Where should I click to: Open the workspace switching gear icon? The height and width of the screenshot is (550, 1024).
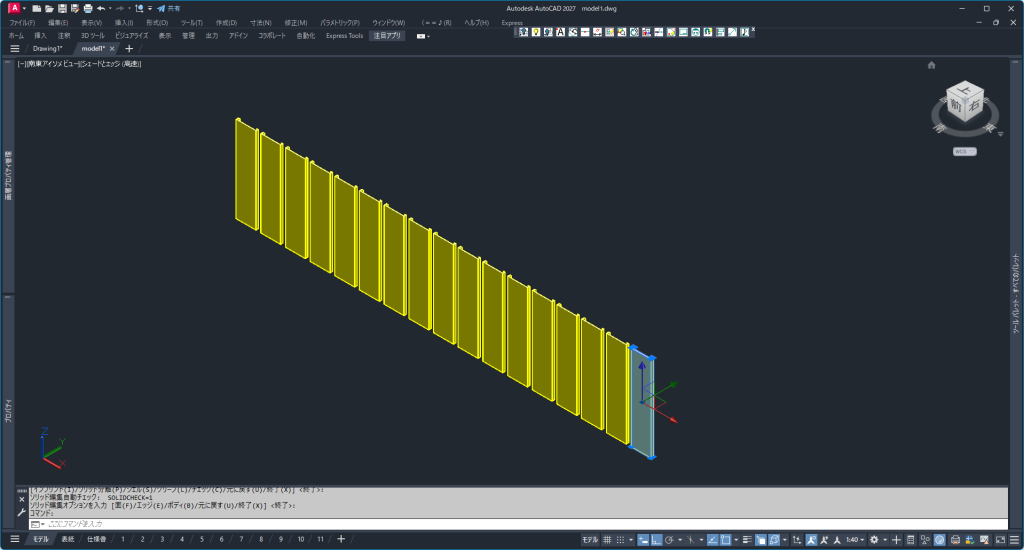pyautogui.click(x=874, y=539)
